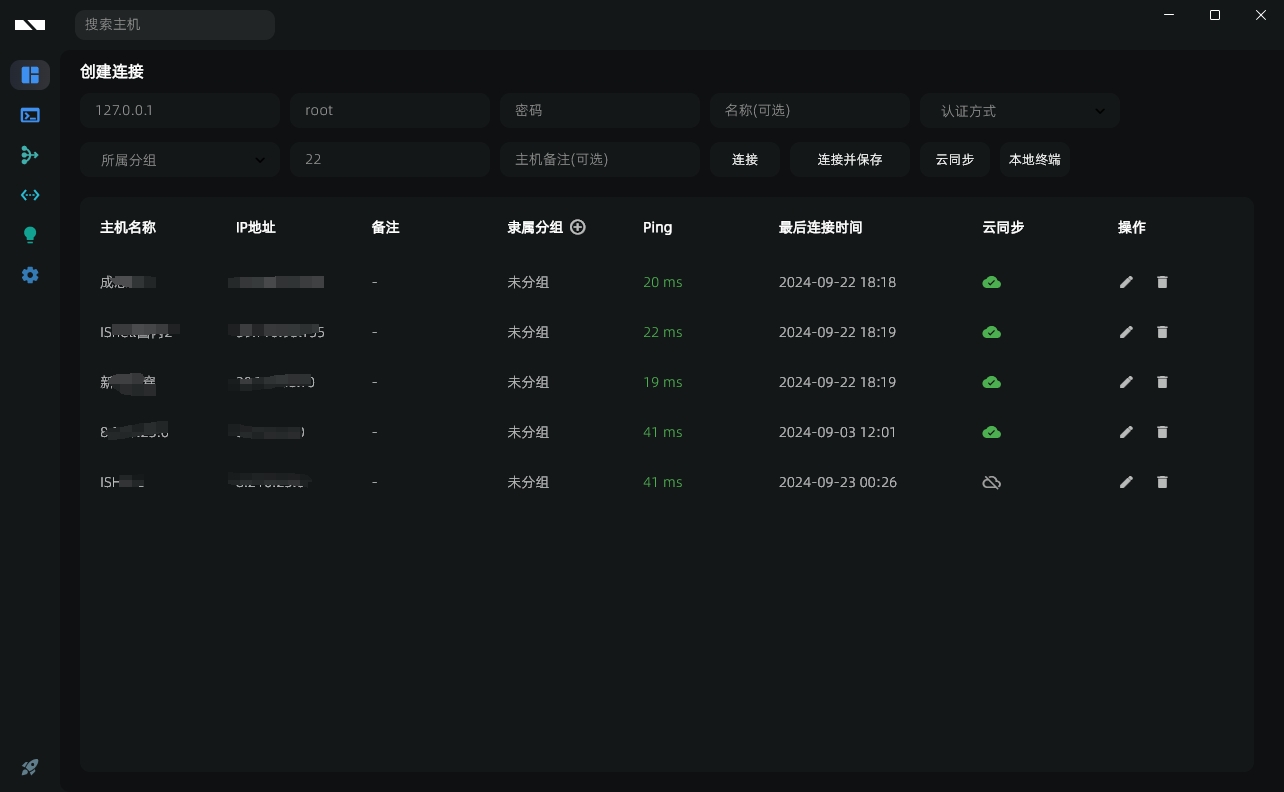Edit the host connected 2024-09-22 18:18
The height and width of the screenshot is (792, 1284).
coord(1126,282)
